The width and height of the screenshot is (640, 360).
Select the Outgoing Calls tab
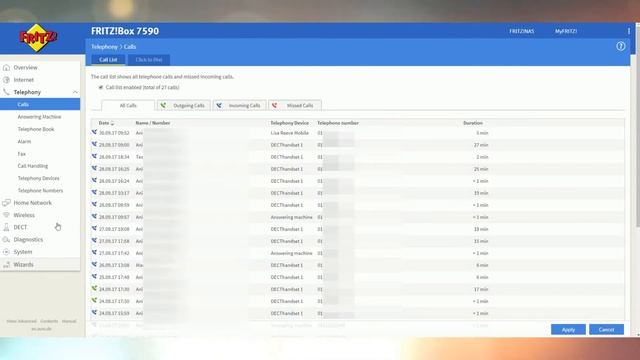[x=184, y=105]
